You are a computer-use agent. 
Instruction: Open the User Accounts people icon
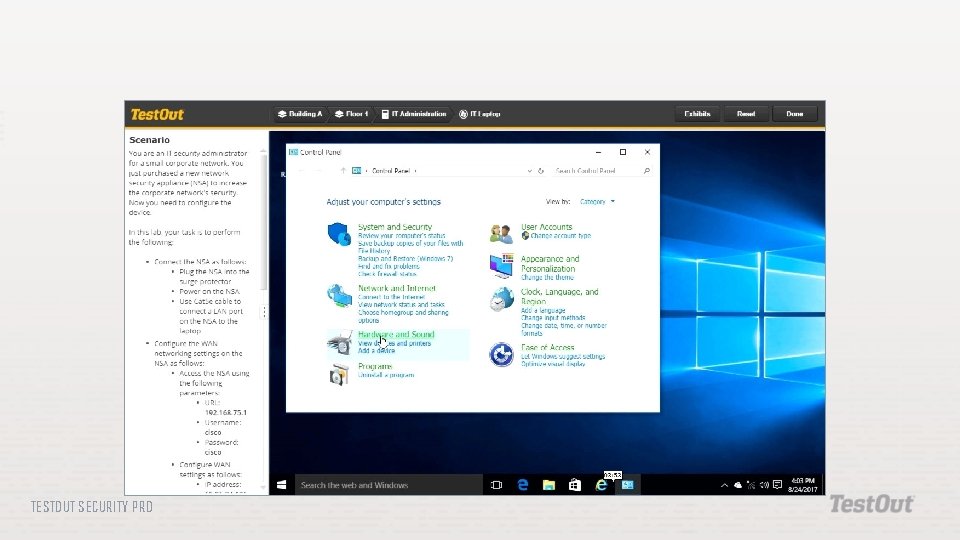tap(501, 234)
